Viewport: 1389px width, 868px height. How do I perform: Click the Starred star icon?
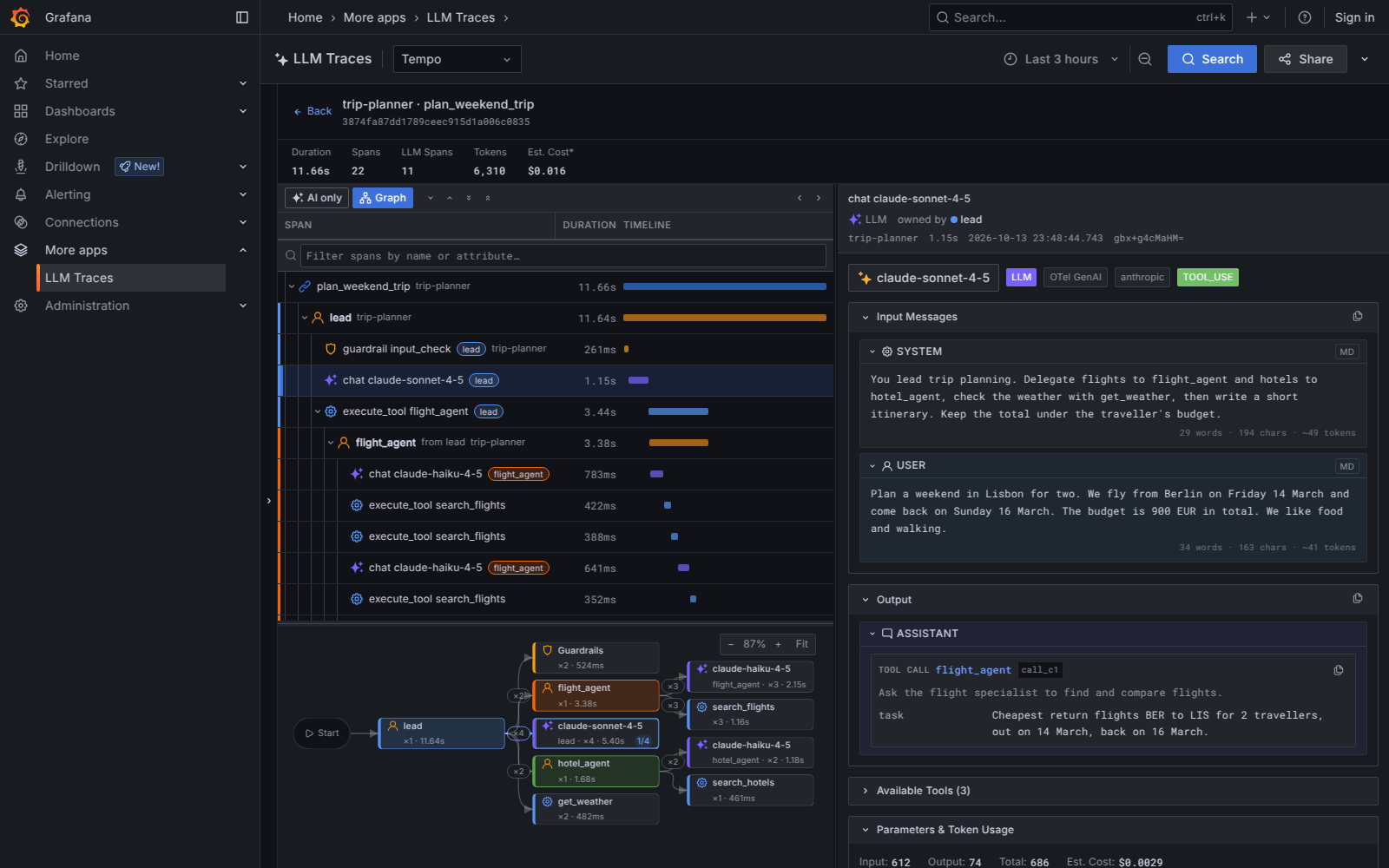[21, 83]
